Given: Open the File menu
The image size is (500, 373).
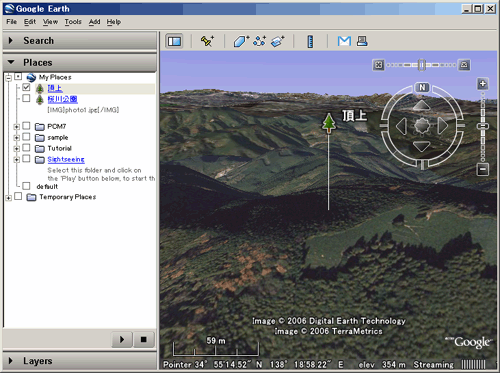Looking at the screenshot, I should click(11, 22).
